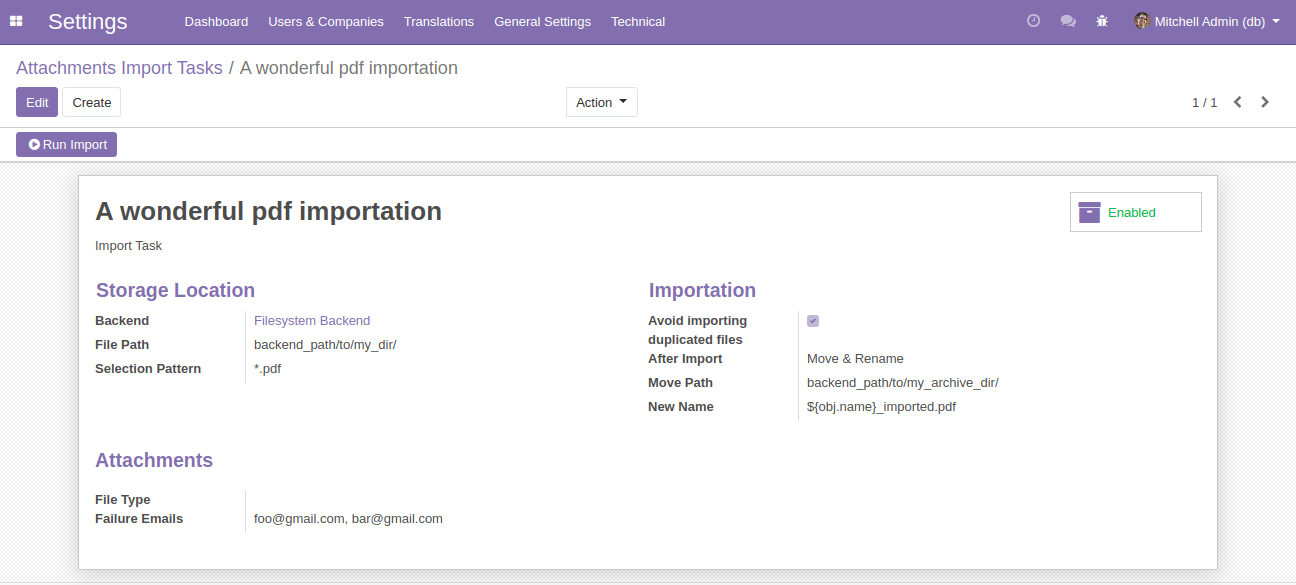The image size is (1296, 585).
Task: Open the activities clock icon
Action: [x=1034, y=21]
